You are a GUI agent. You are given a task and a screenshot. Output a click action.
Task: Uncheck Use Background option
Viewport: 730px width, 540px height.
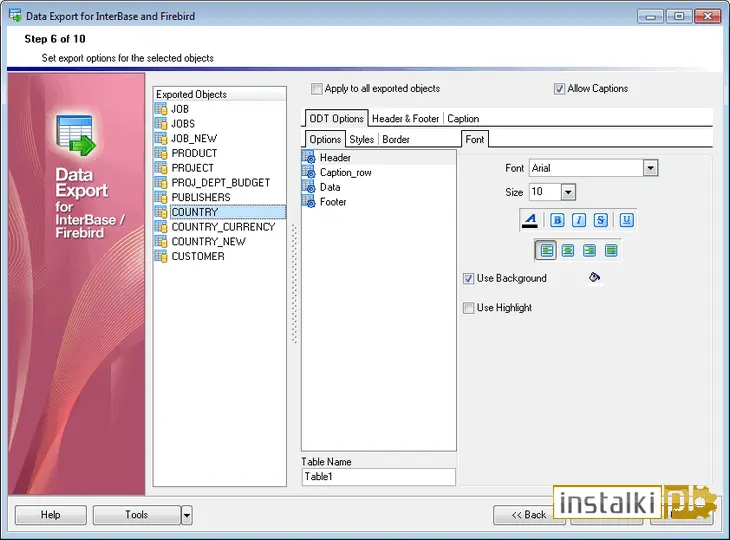(468, 278)
